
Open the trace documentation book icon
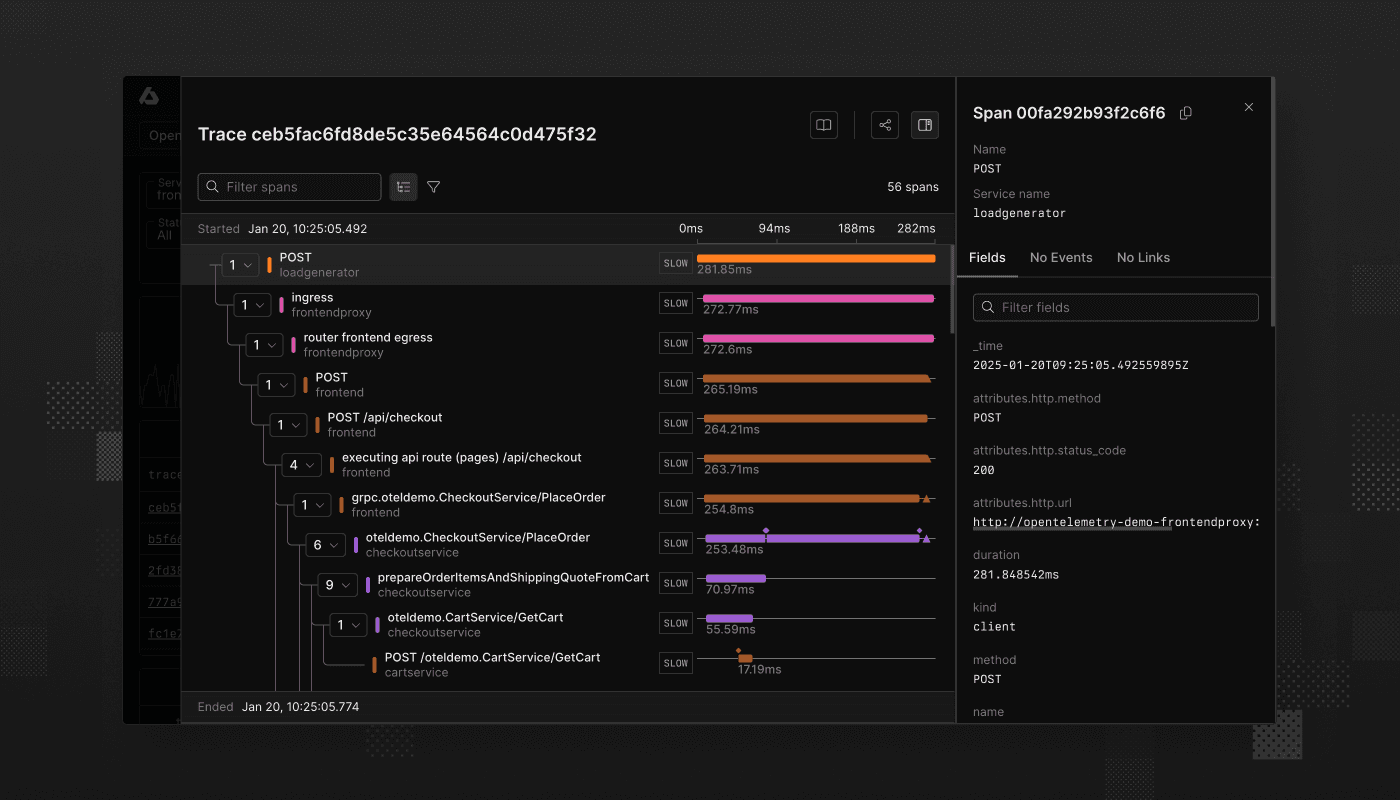[x=823, y=125]
